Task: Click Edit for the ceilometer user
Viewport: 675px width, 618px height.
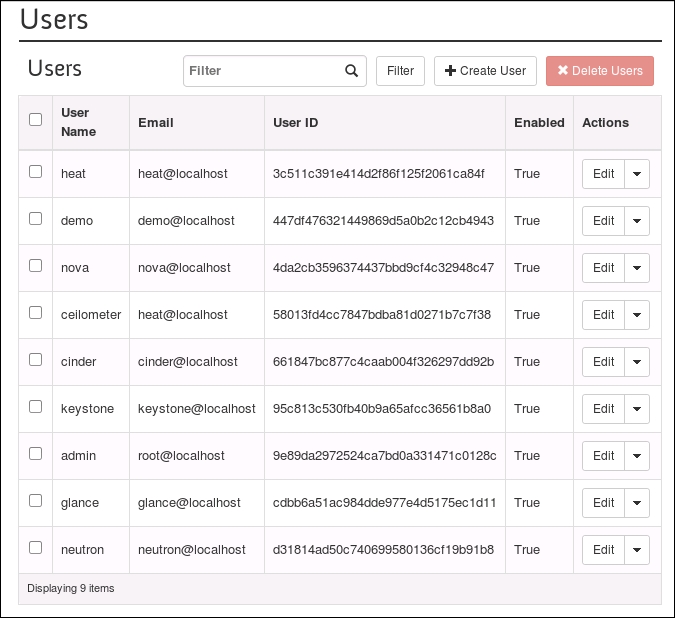Action: pyautogui.click(x=603, y=315)
